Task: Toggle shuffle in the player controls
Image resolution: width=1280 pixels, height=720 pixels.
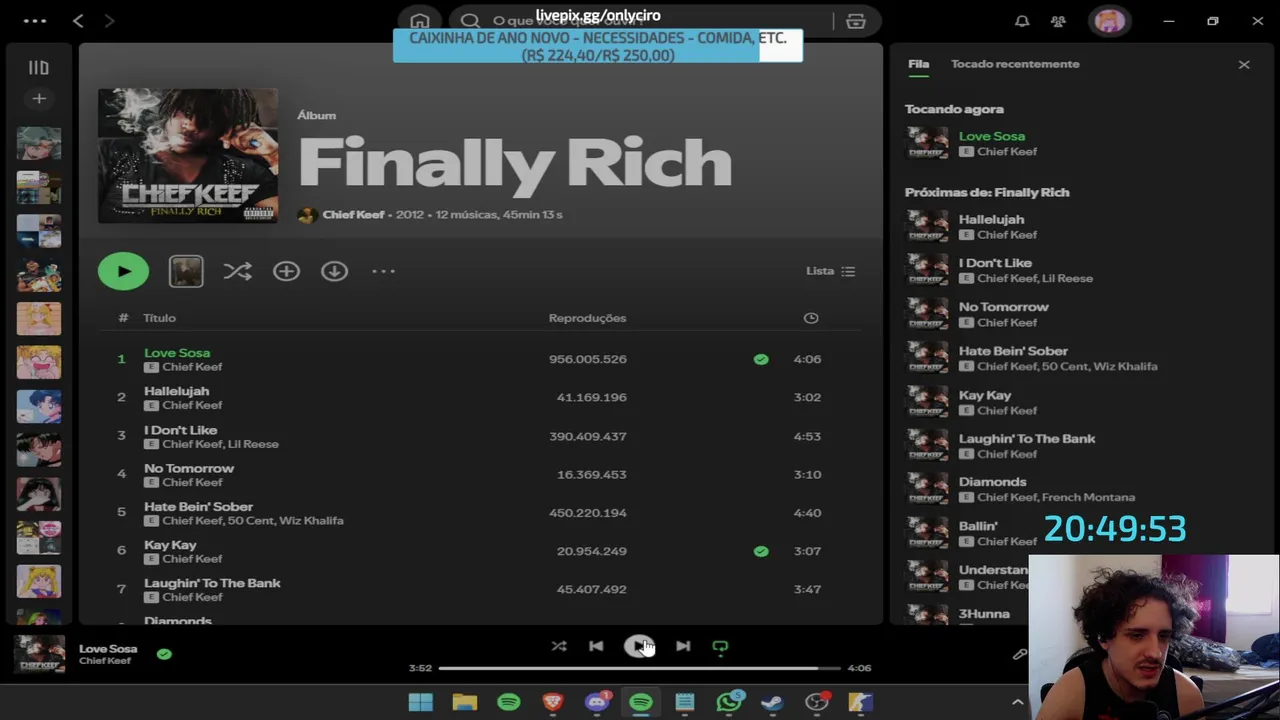Action: (x=559, y=646)
